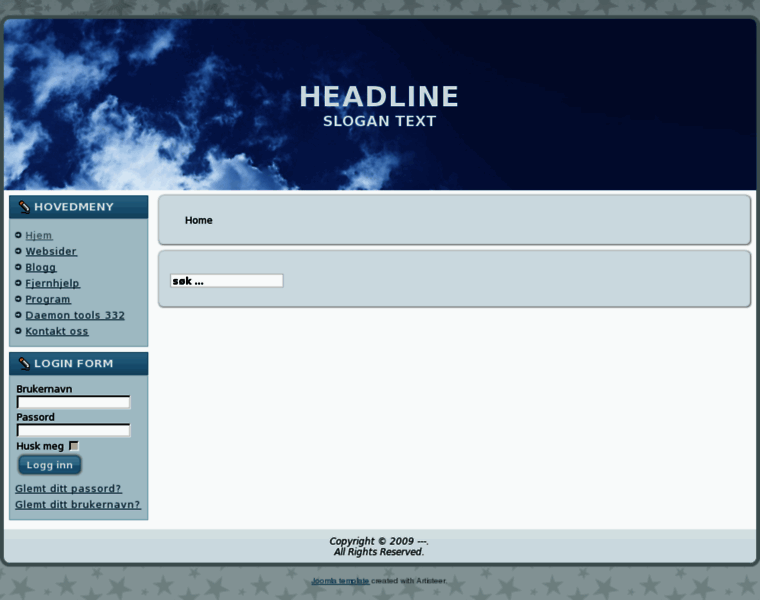This screenshot has height=600, width=760.
Task: Click the bullet icon next to Blogg
Action: click(x=18, y=267)
